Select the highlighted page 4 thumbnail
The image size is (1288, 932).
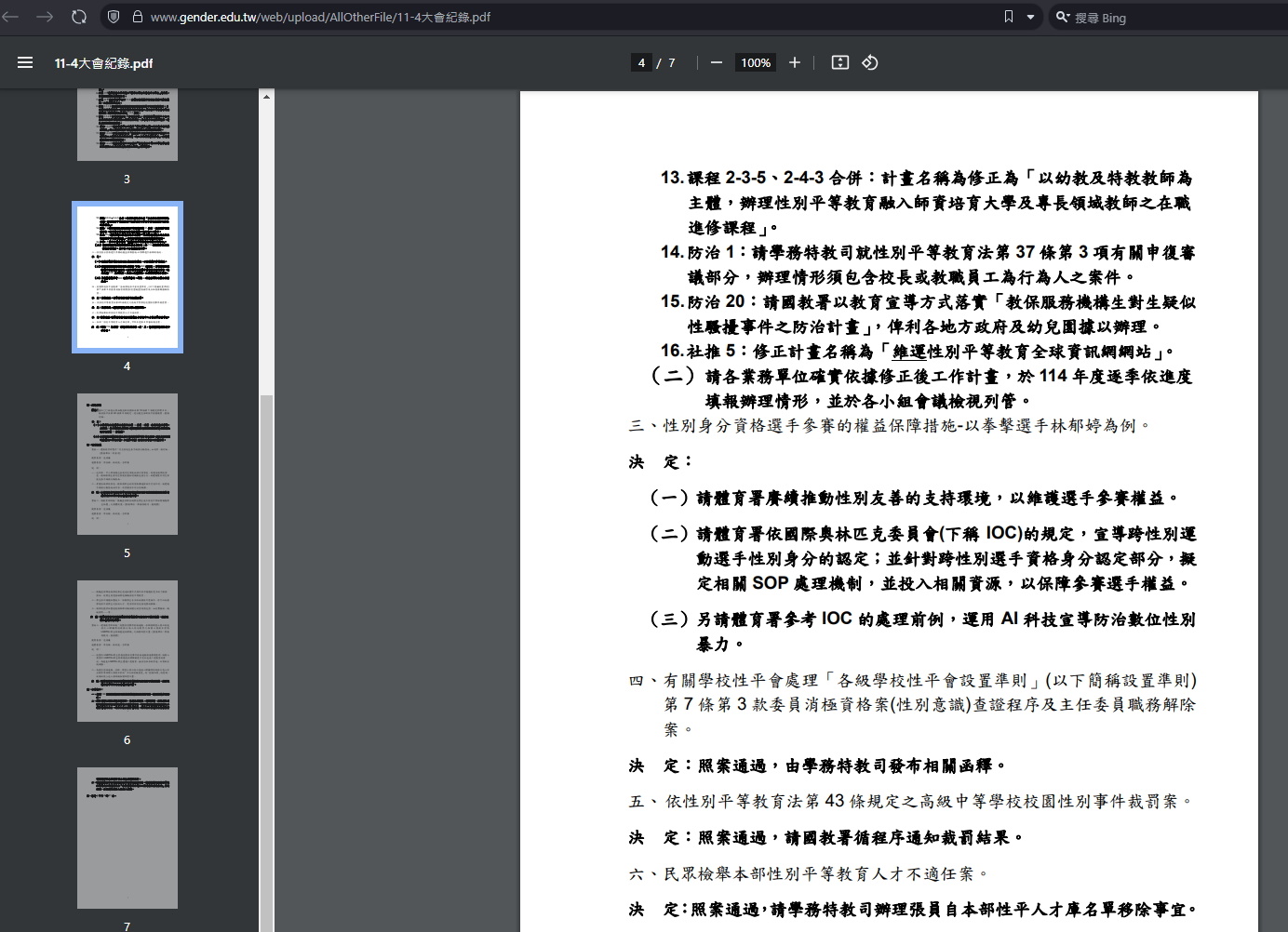(x=127, y=277)
